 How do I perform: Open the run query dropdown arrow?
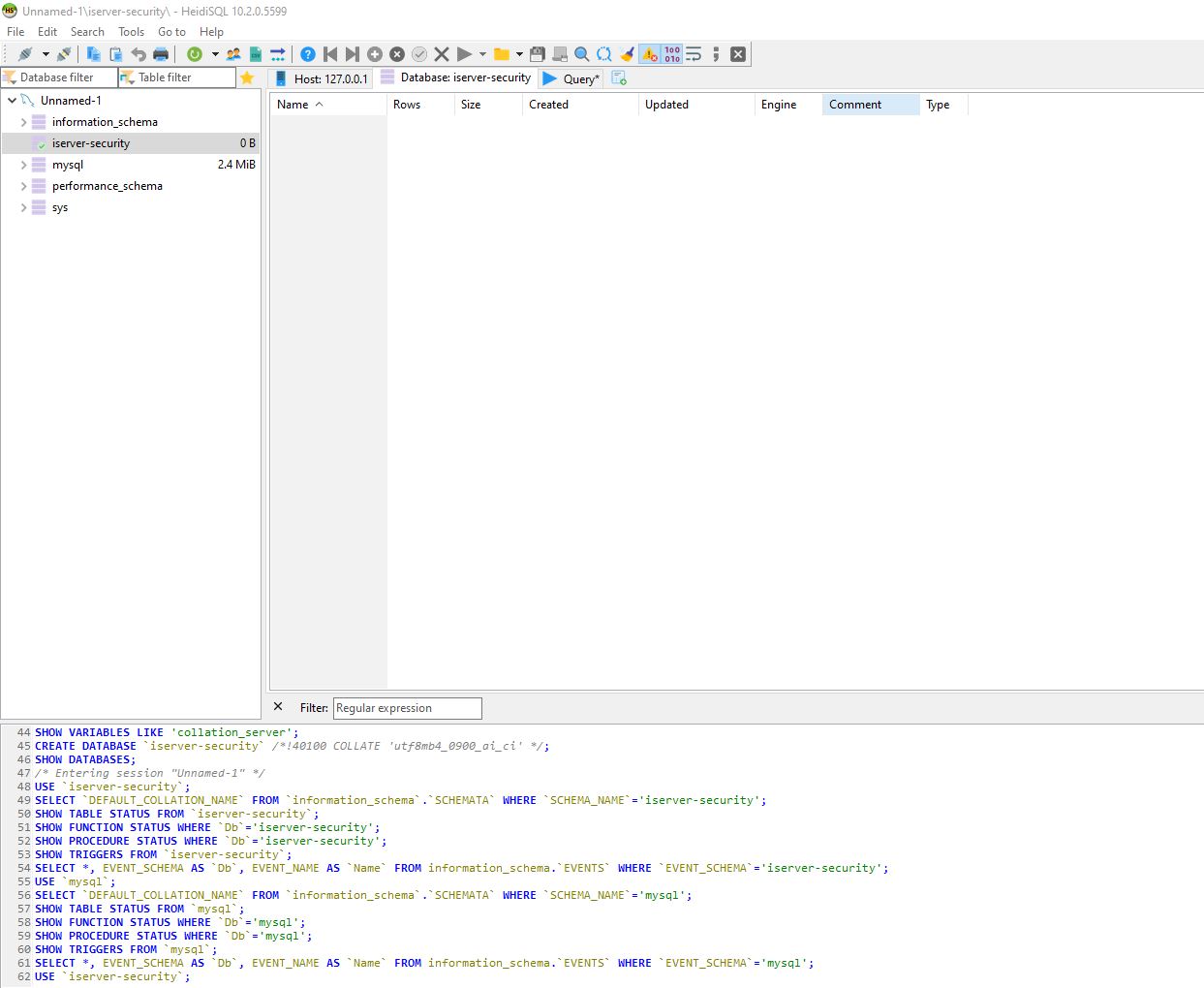[x=482, y=54]
